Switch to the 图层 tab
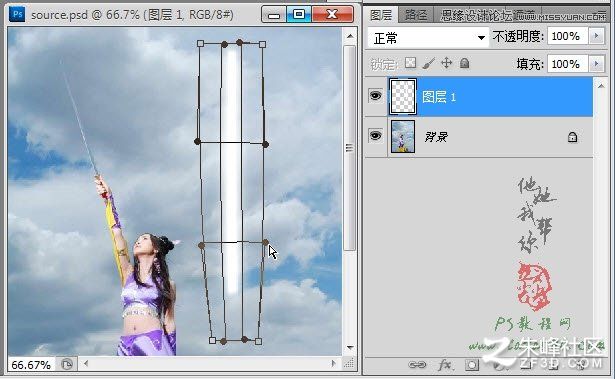The width and height of the screenshot is (615, 379). (381, 15)
